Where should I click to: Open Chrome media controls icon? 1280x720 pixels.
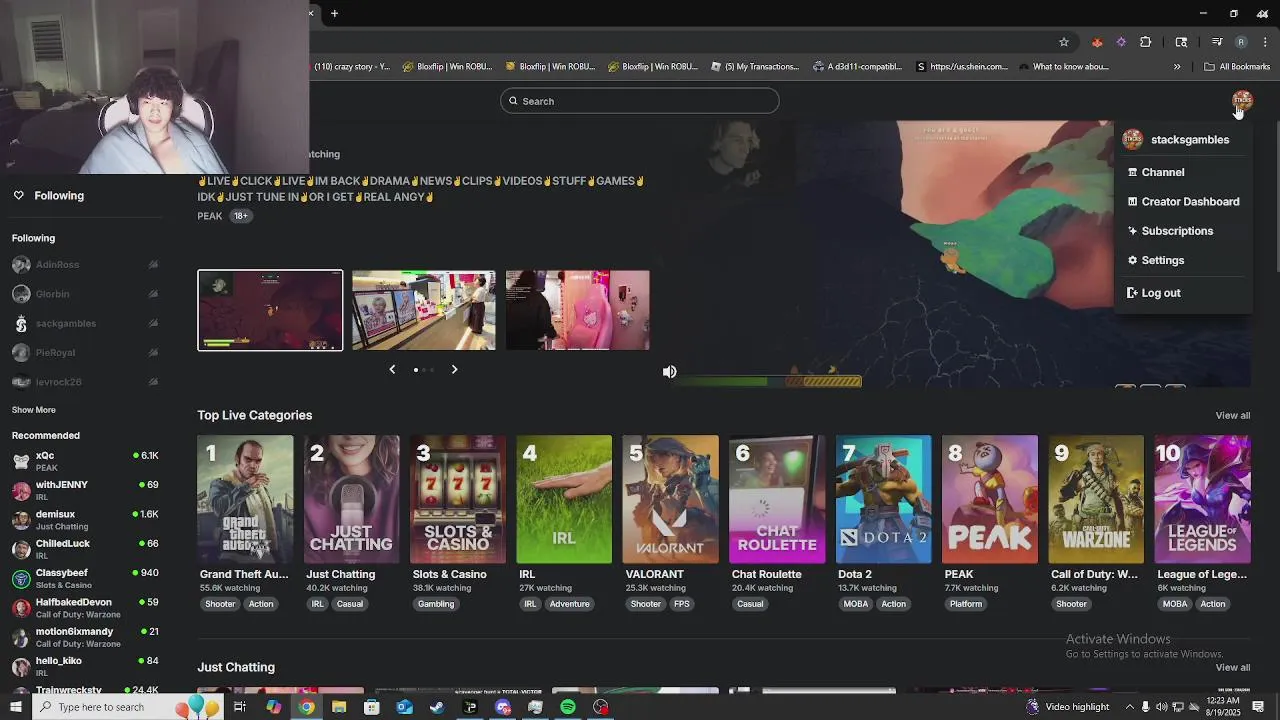[x=1217, y=42]
